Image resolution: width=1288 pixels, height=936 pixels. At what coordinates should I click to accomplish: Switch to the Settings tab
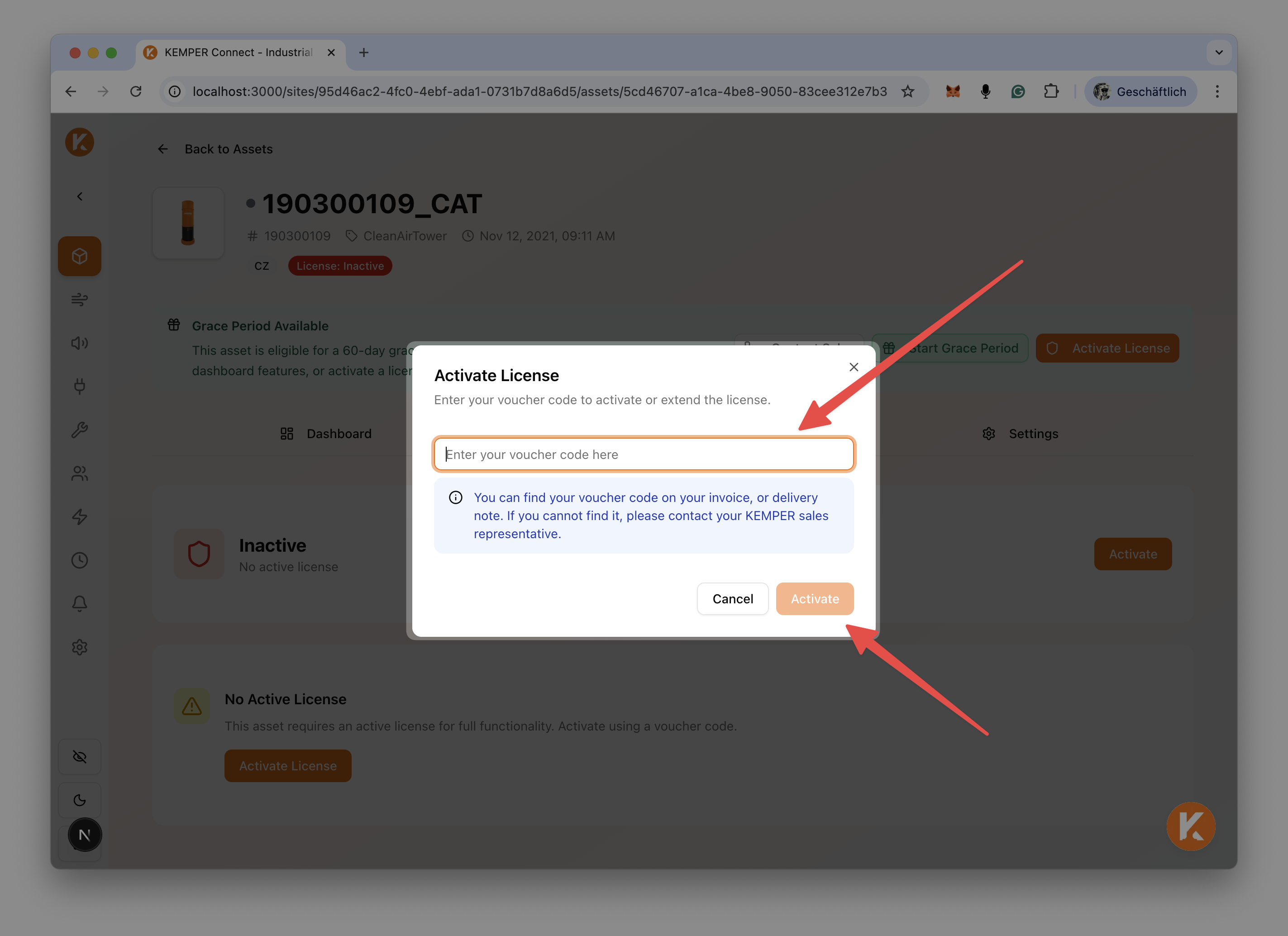pos(1020,434)
